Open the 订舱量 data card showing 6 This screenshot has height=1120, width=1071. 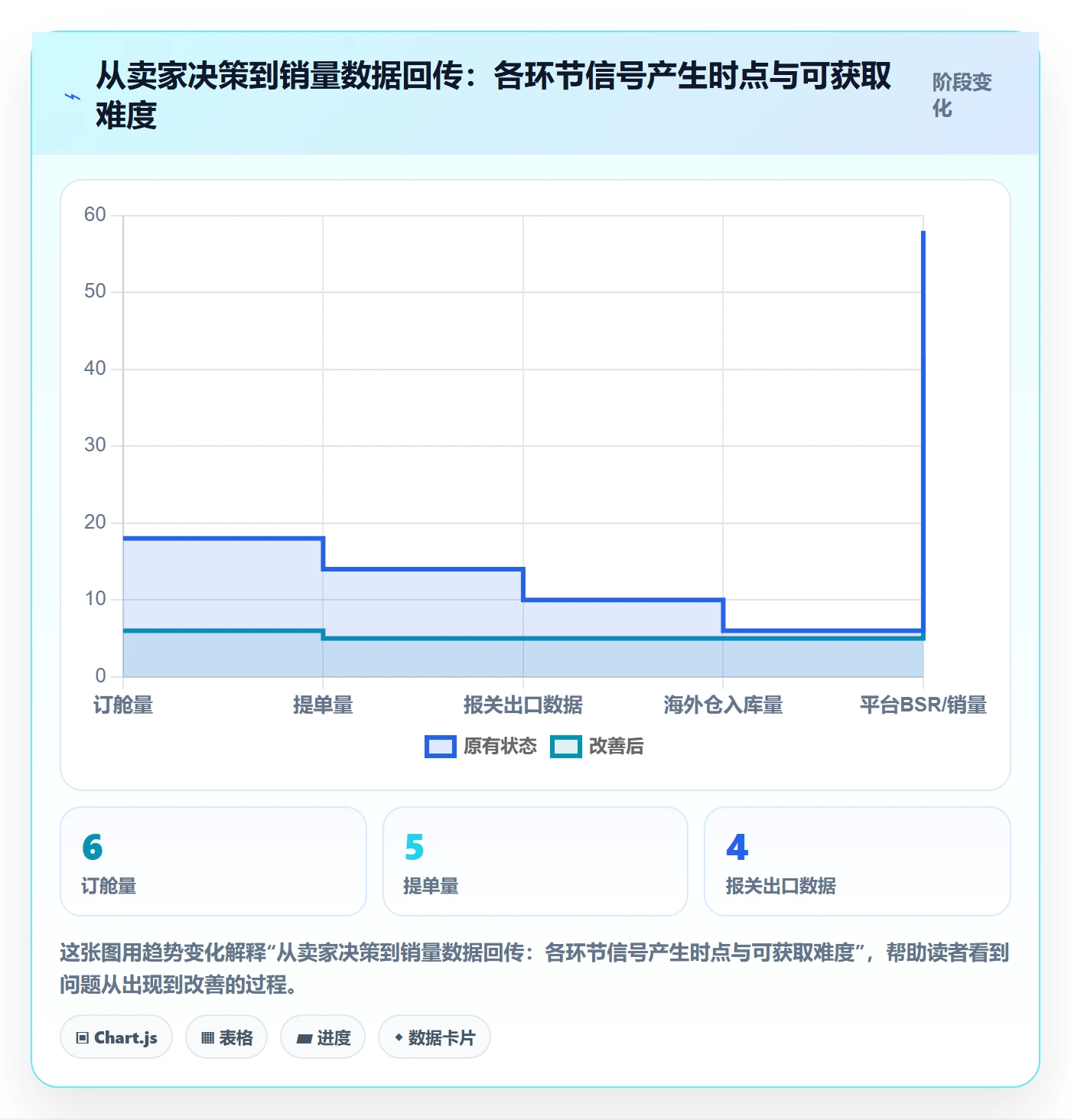213,861
